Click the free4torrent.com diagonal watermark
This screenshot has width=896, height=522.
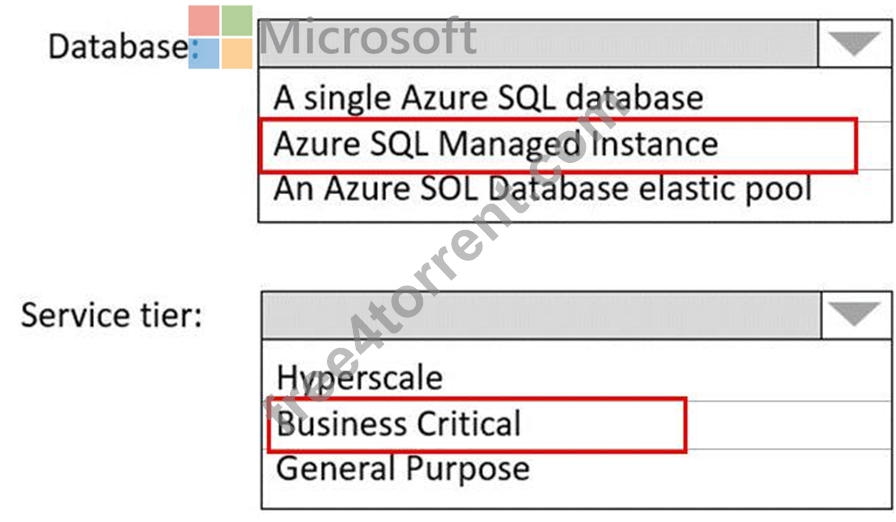tap(443, 259)
